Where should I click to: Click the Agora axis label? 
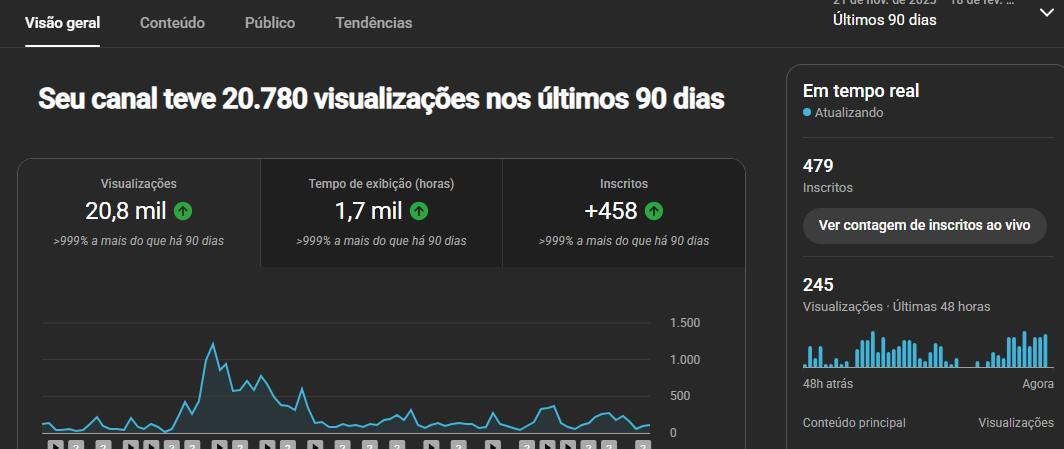tap(1038, 384)
